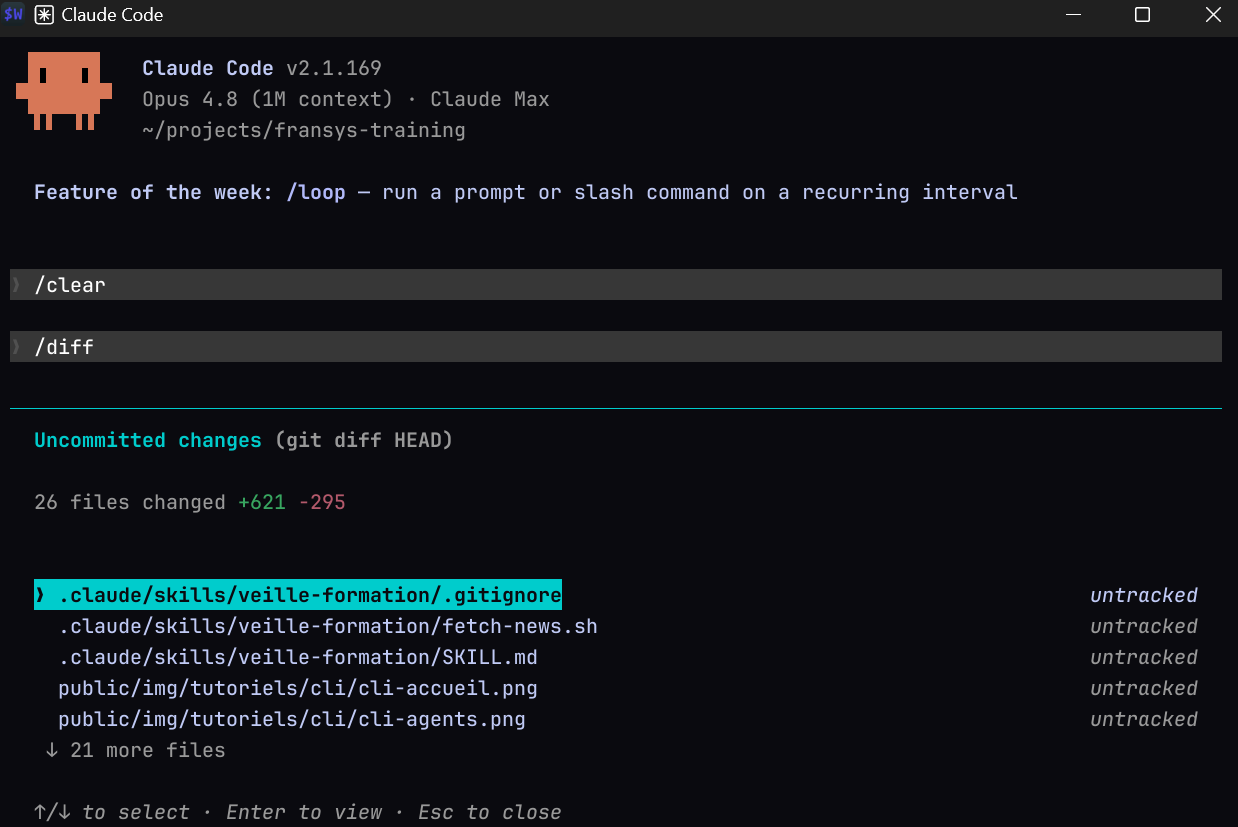Expand the 21 more files indicator
The image size is (1238, 827).
pos(135,750)
